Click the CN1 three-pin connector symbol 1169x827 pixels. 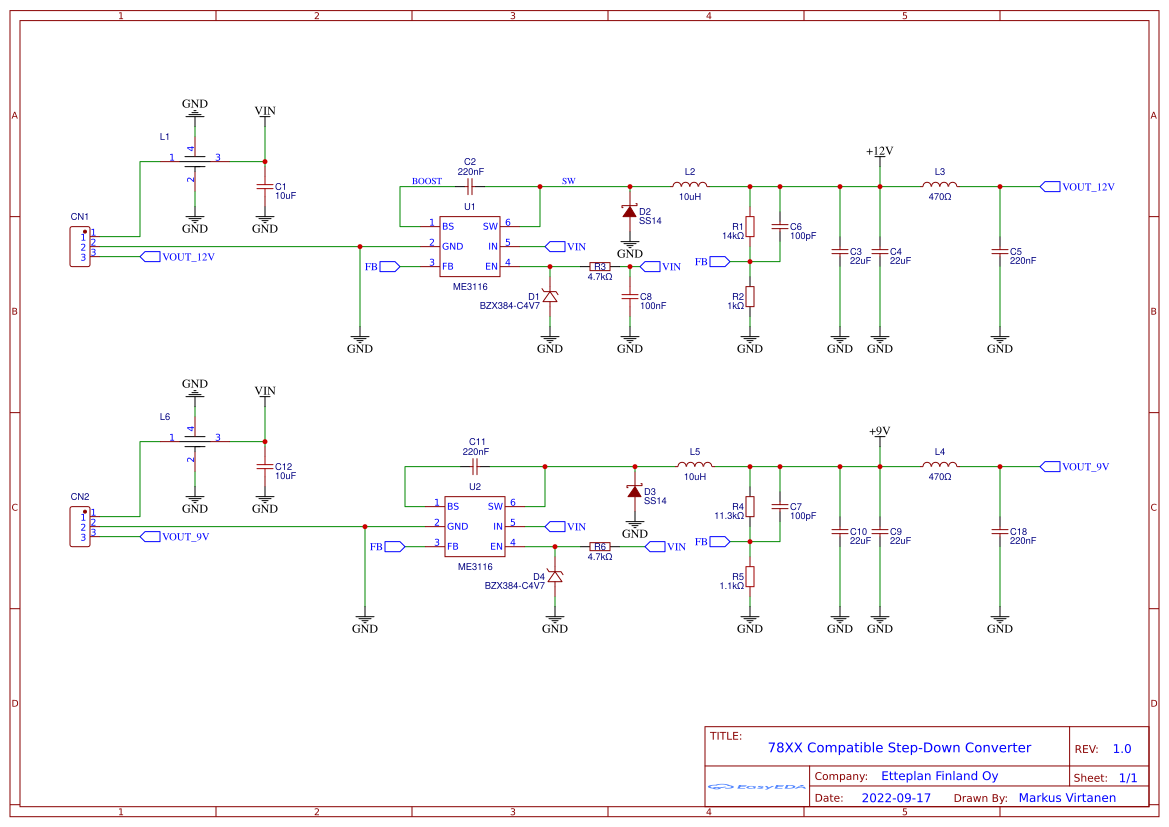point(79,246)
